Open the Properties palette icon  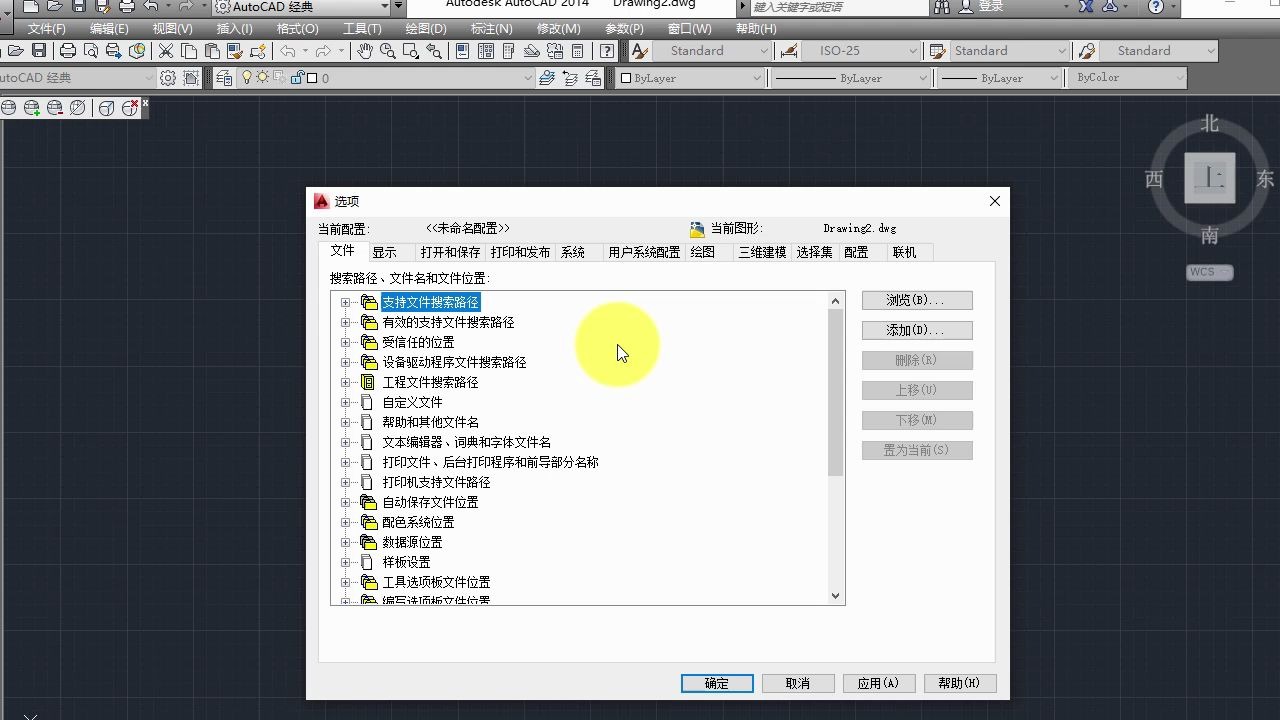click(x=463, y=51)
